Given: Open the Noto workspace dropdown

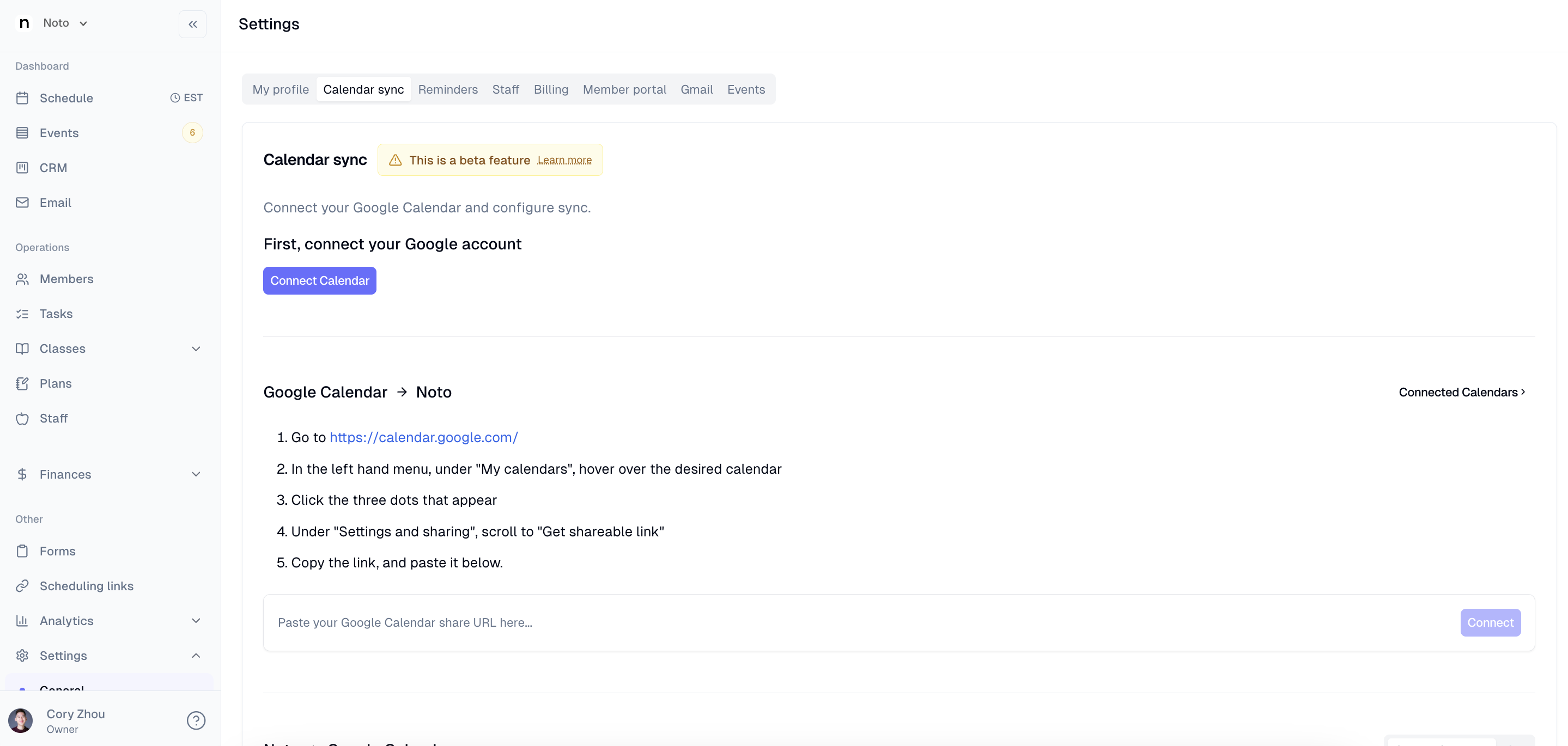Looking at the screenshot, I should point(65,23).
